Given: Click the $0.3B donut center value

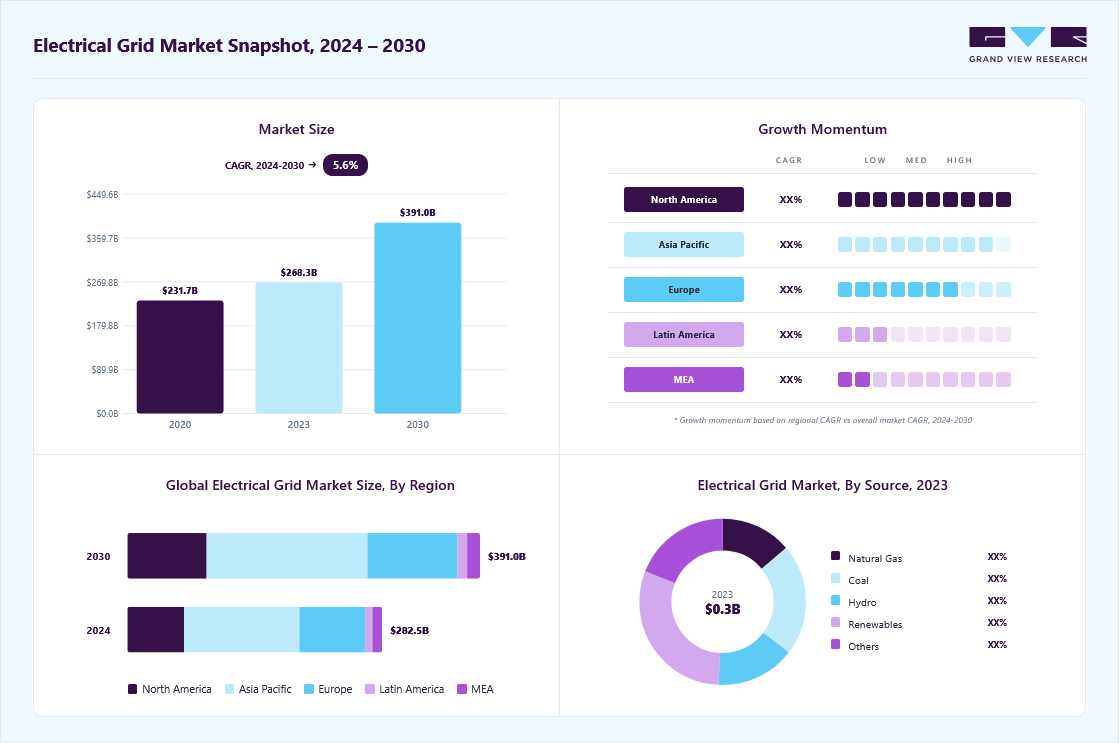Looking at the screenshot, I should point(722,609).
